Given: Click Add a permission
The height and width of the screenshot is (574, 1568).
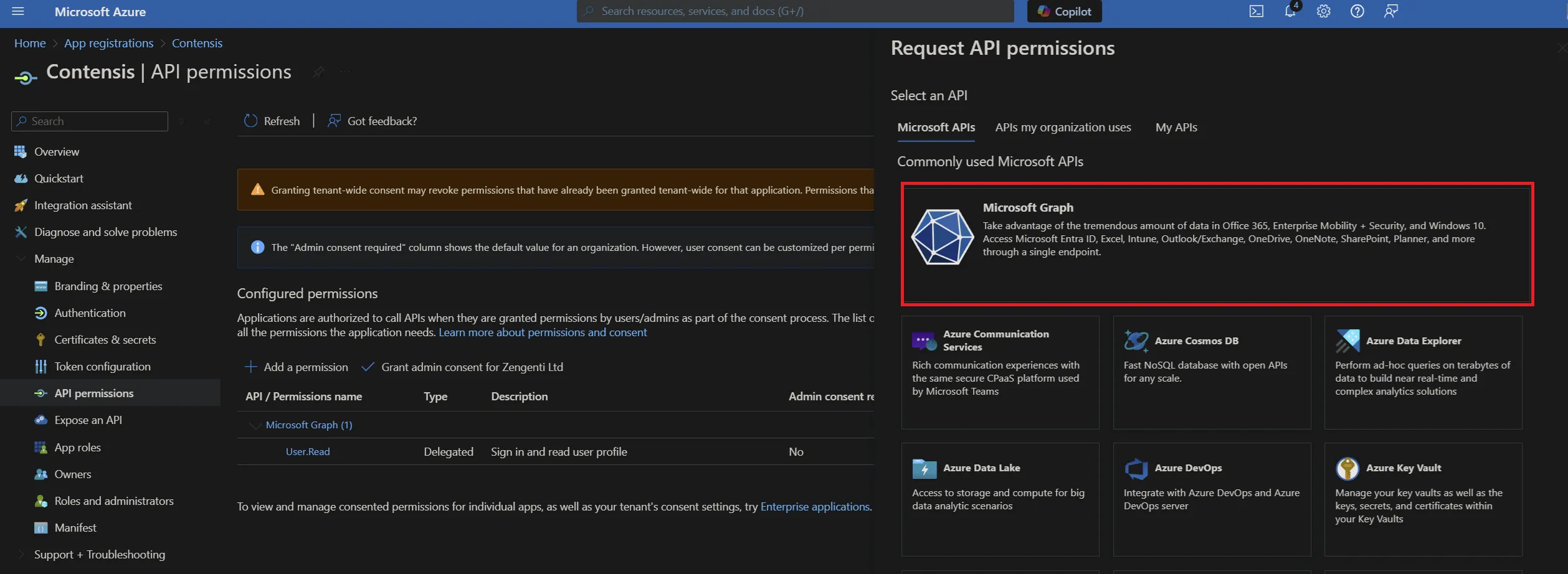Looking at the screenshot, I should pyautogui.click(x=296, y=367).
